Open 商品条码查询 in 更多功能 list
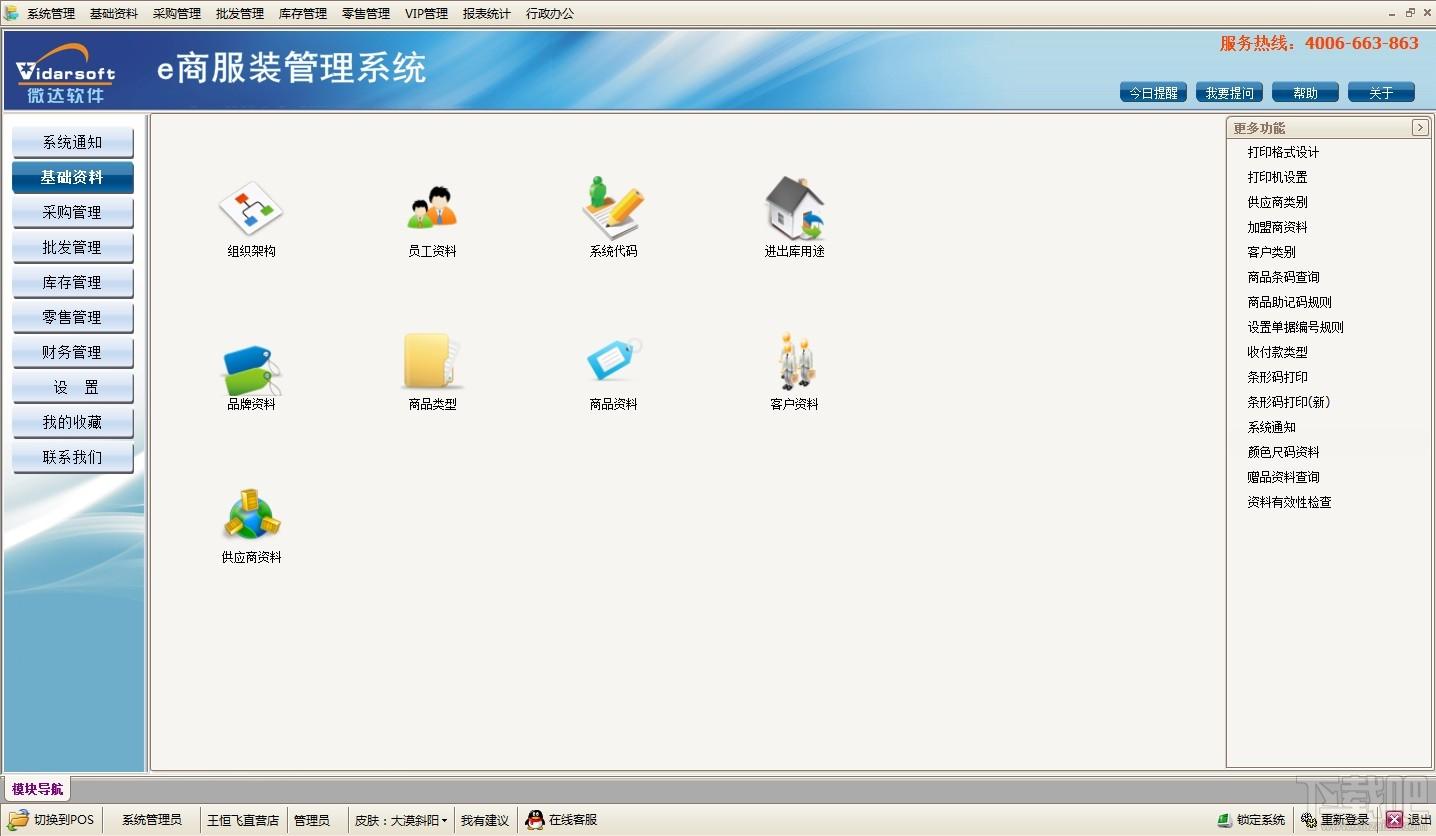The image size is (1436, 836). [1283, 277]
